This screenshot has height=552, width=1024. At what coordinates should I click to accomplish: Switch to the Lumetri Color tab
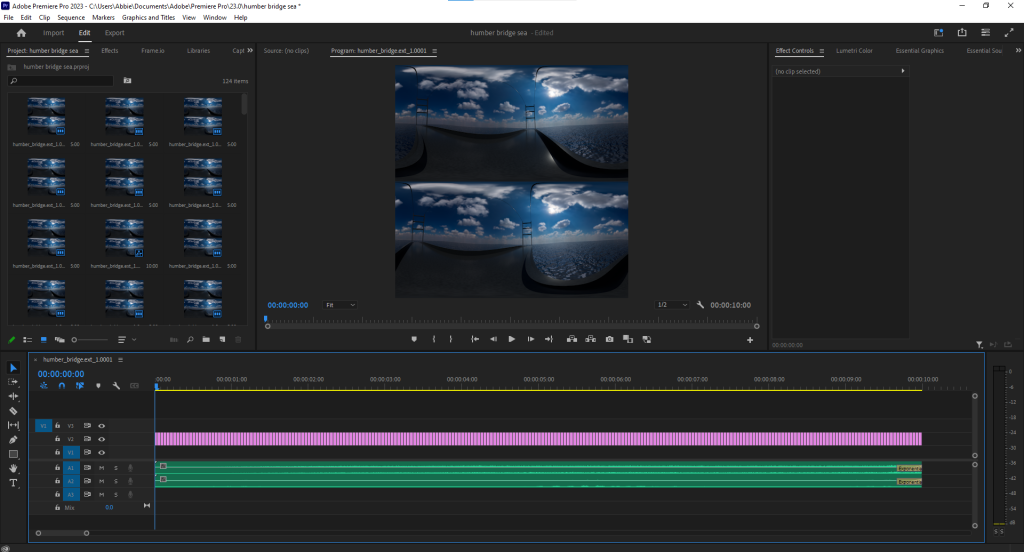tap(852, 50)
